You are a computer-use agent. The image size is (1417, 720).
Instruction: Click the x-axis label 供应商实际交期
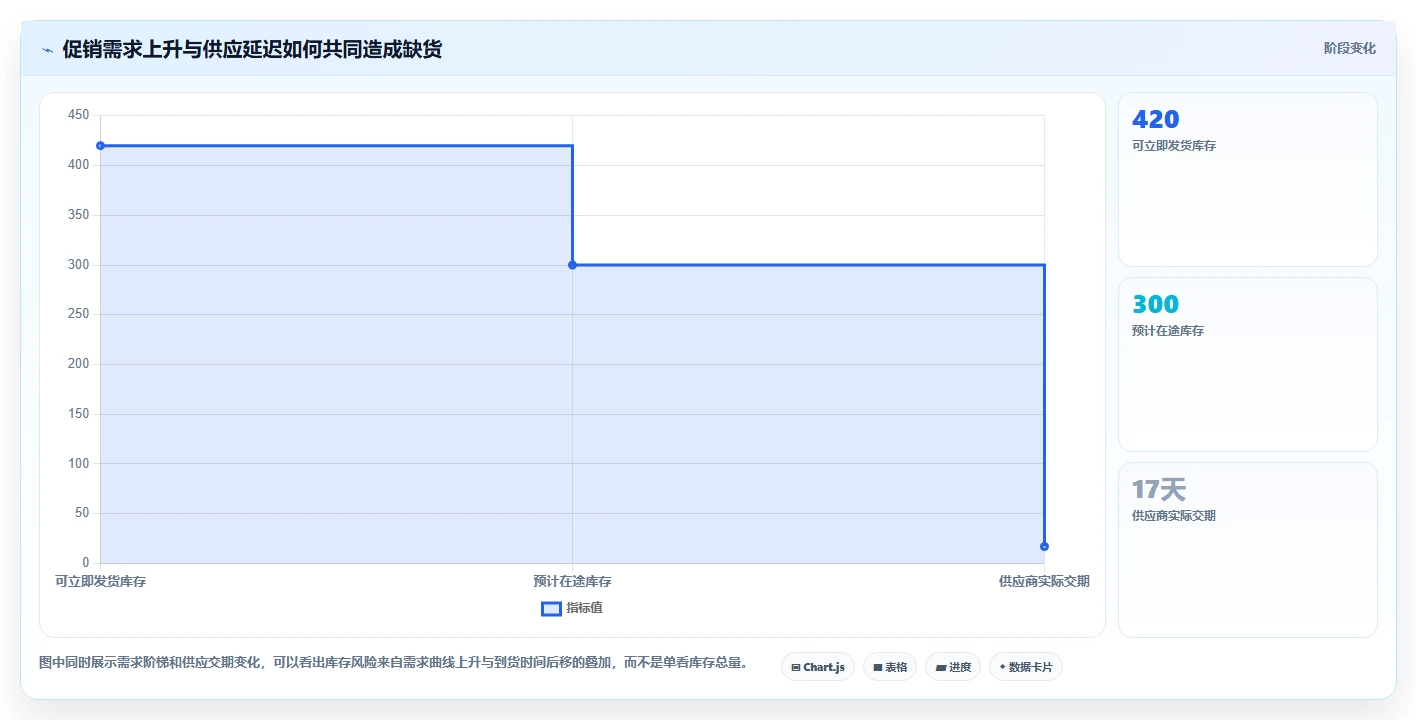tap(1044, 581)
